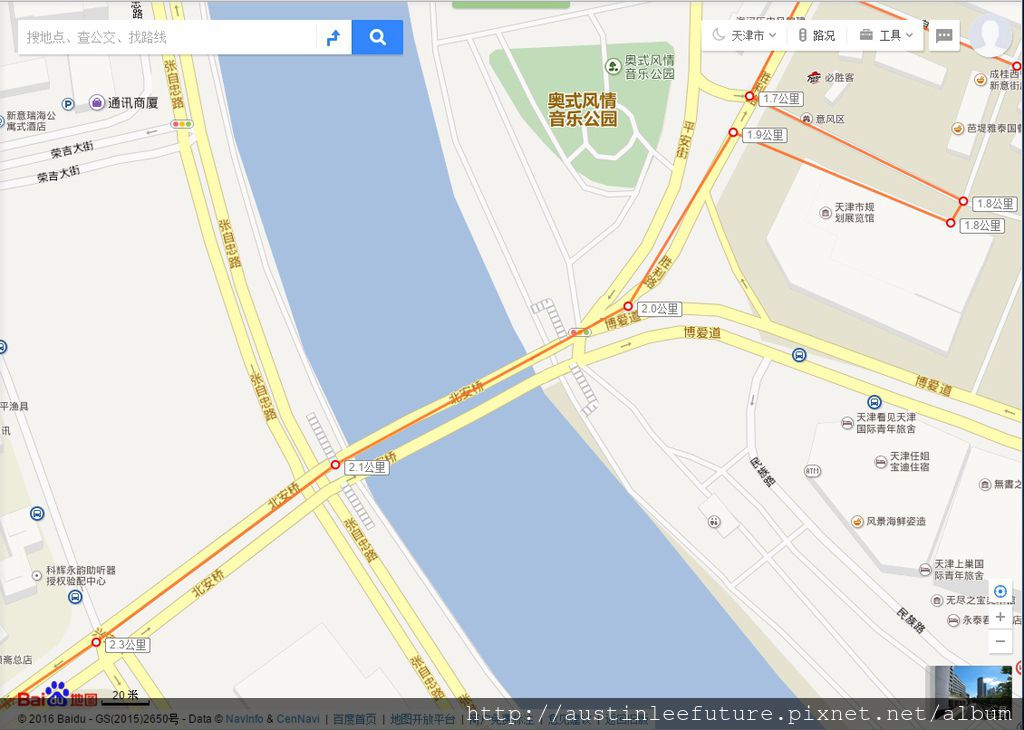Click the 2.1公里 distance marker point
The height and width of the screenshot is (730, 1024).
click(x=335, y=465)
